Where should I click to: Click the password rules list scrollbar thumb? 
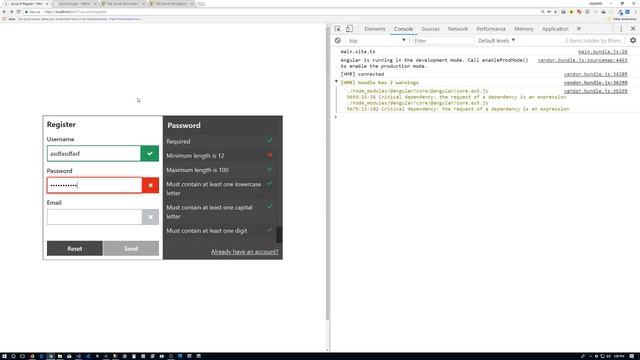pyautogui.click(x=279, y=235)
